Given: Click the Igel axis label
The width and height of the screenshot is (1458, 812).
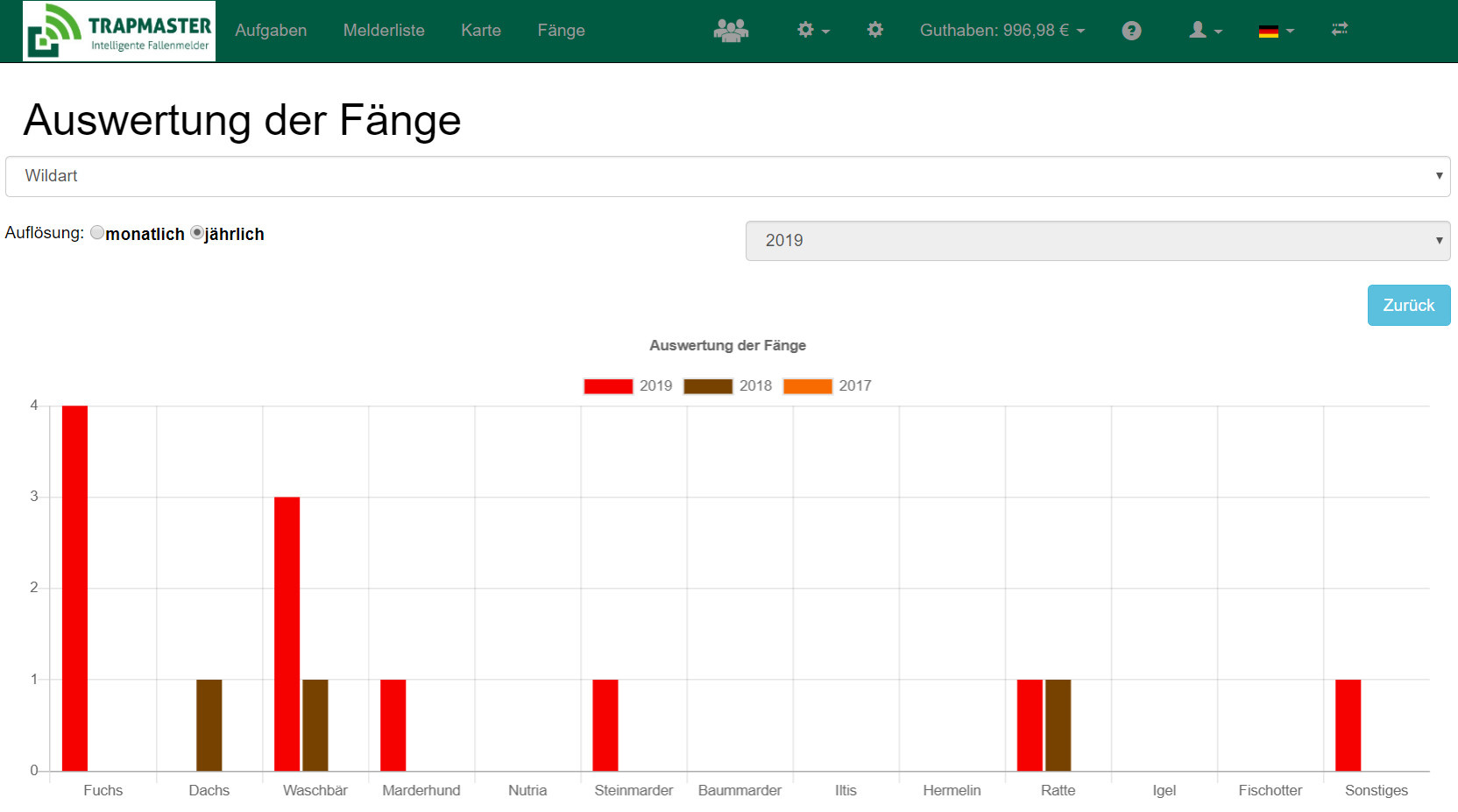Looking at the screenshot, I should [x=1164, y=790].
